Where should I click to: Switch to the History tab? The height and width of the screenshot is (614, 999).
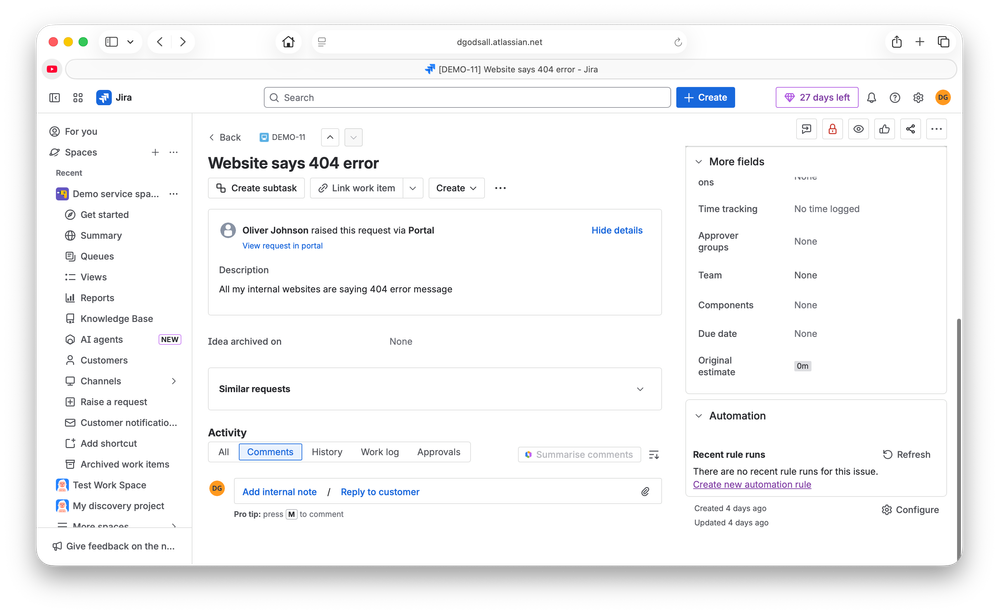click(327, 452)
